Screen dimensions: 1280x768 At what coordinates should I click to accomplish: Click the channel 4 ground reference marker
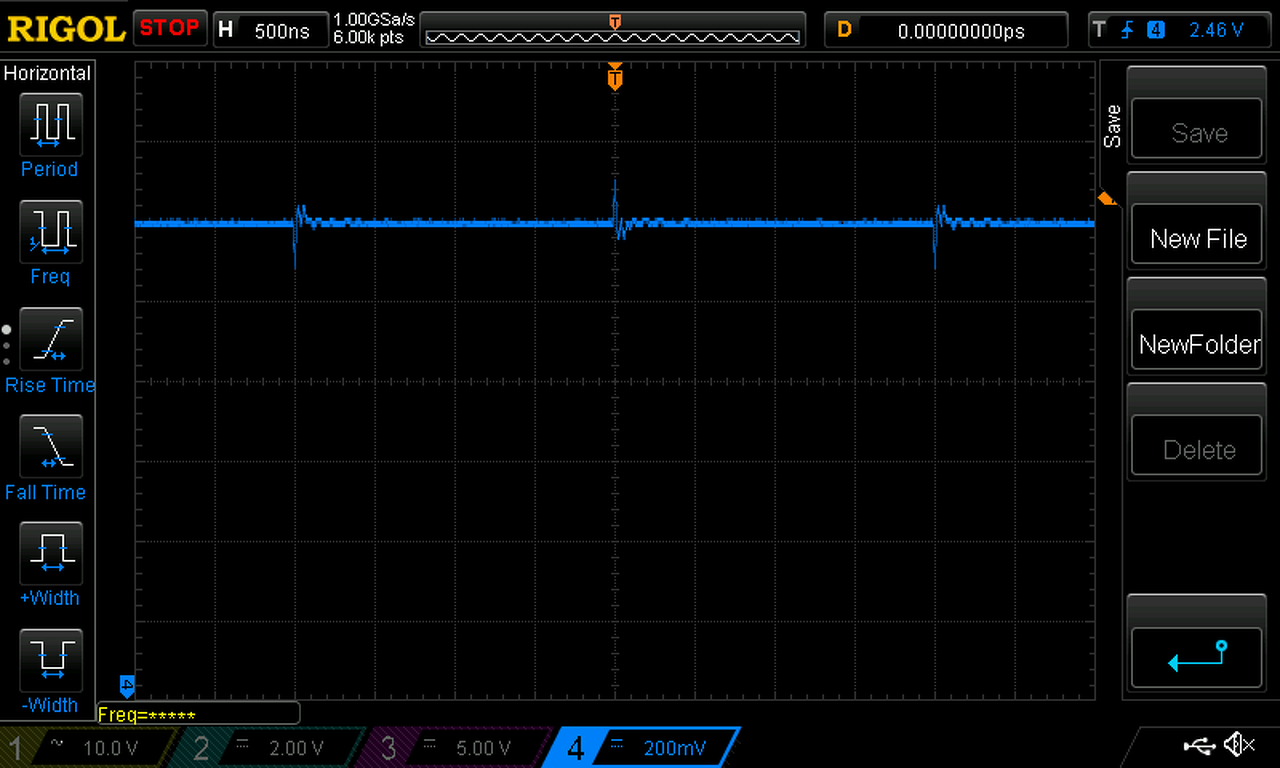[x=127, y=687]
